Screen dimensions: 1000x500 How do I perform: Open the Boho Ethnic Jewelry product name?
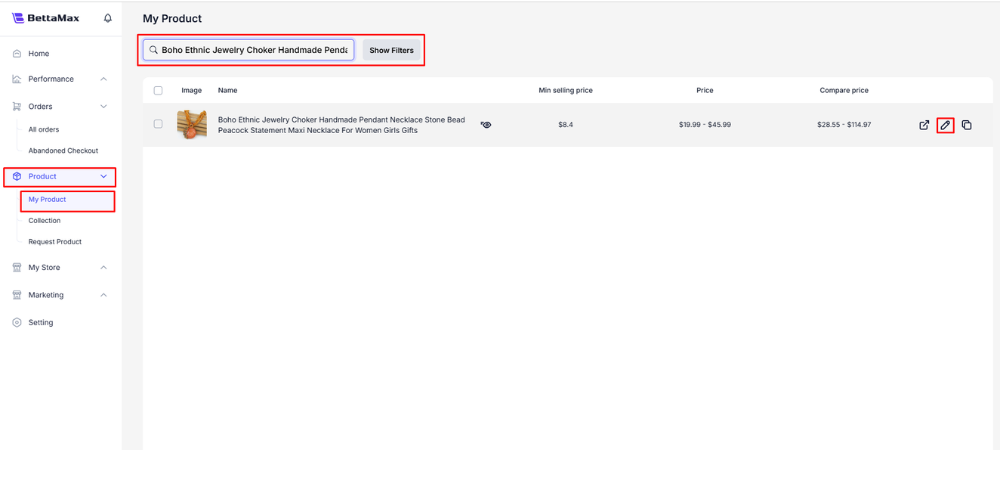[x=341, y=125]
